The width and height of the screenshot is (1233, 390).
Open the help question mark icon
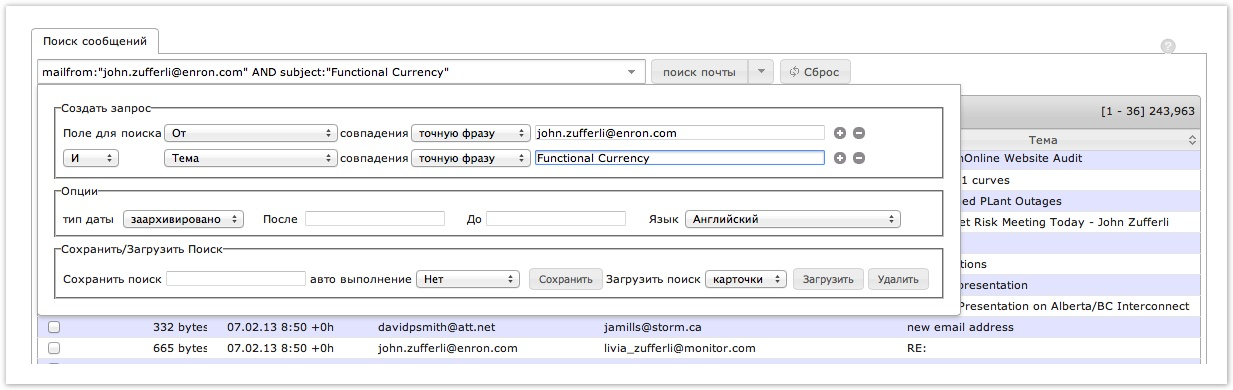(x=1168, y=46)
